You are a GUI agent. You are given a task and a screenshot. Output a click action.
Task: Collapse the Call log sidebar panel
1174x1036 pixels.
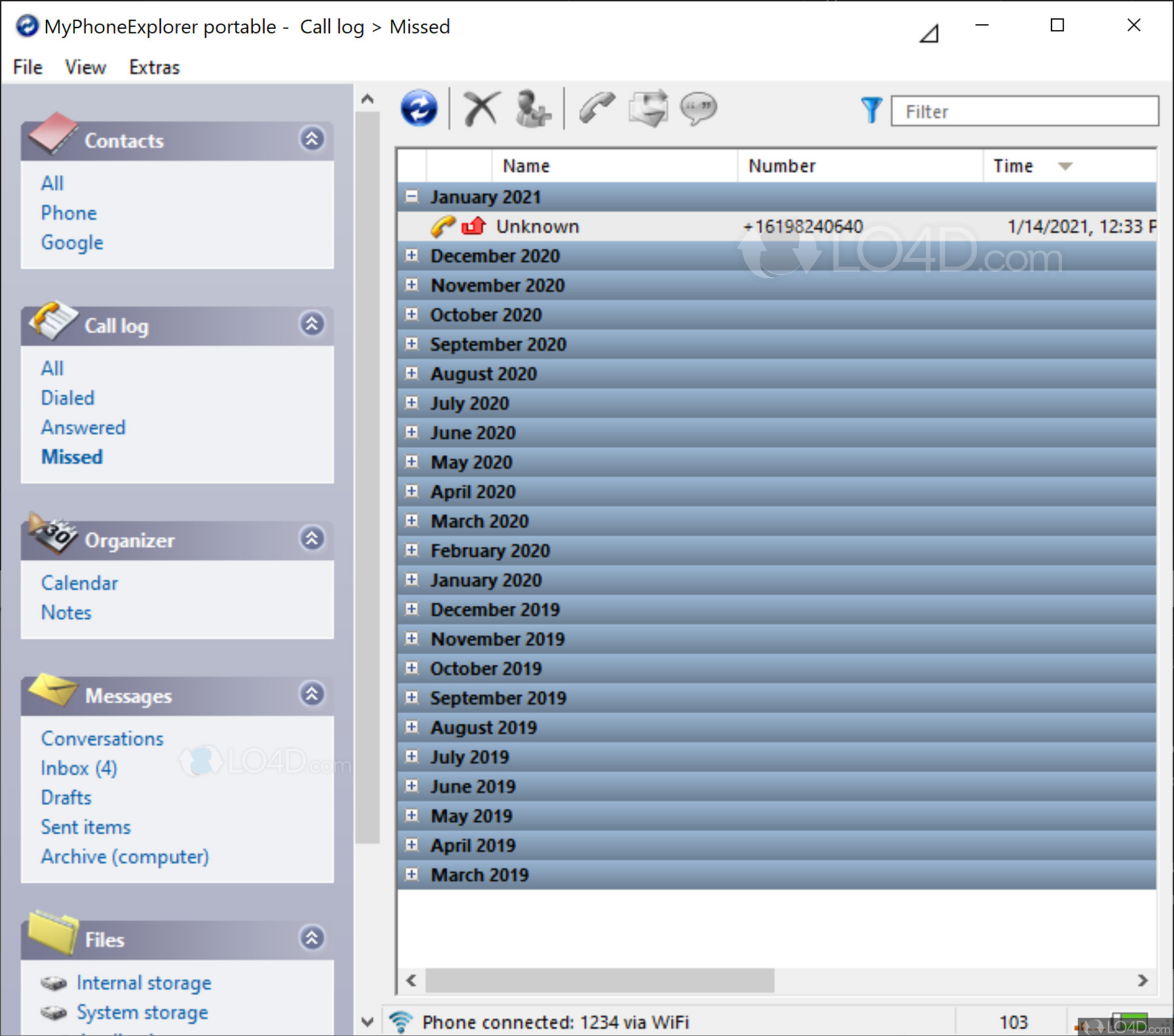(x=312, y=324)
